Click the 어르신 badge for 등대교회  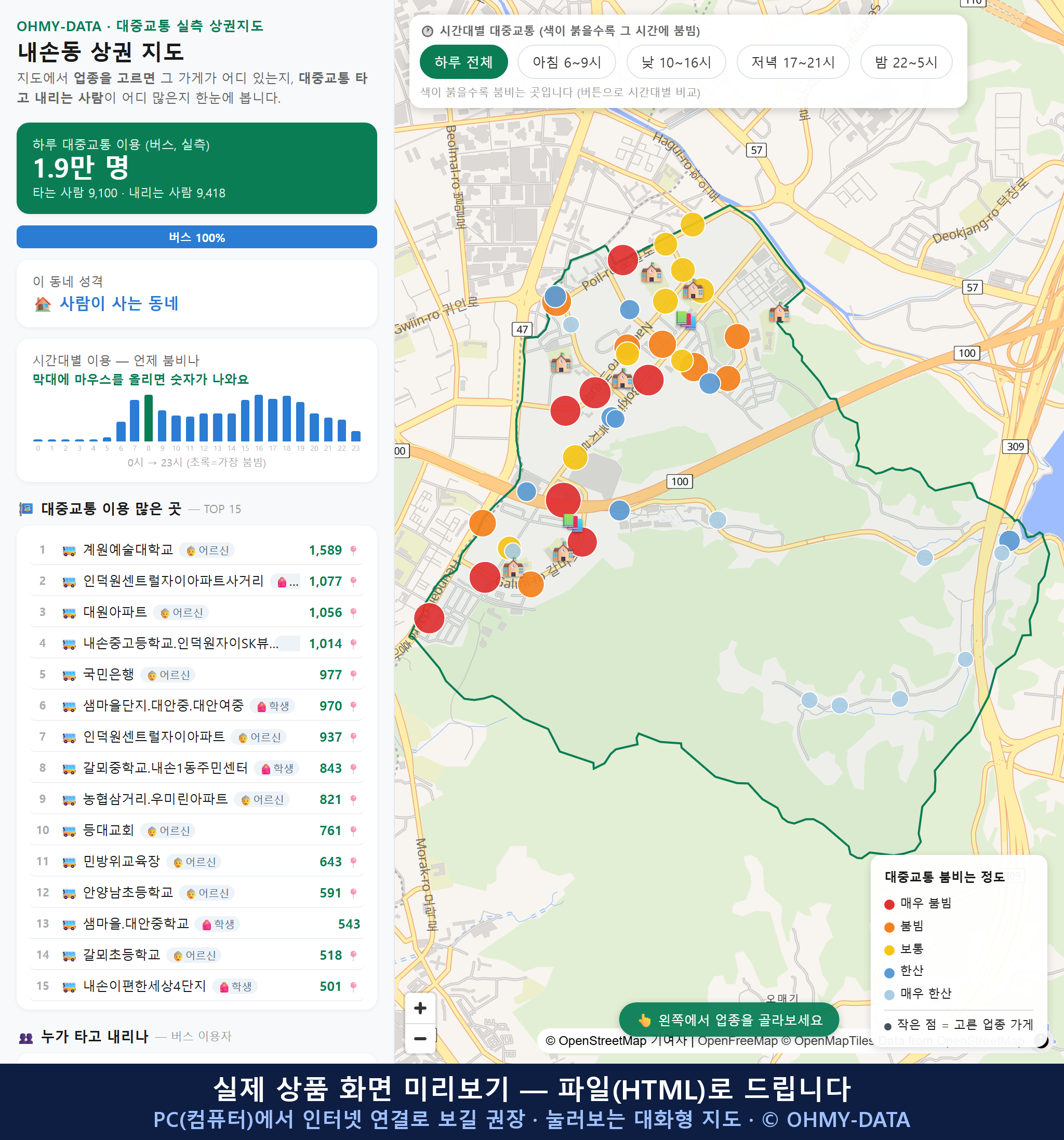click(x=169, y=831)
